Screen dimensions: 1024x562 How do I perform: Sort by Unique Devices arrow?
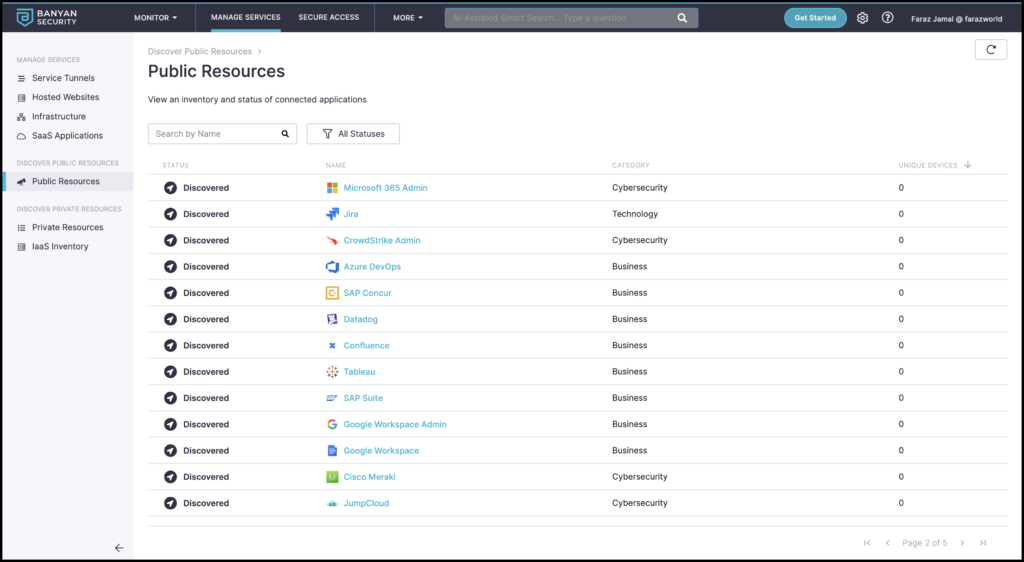pos(968,165)
